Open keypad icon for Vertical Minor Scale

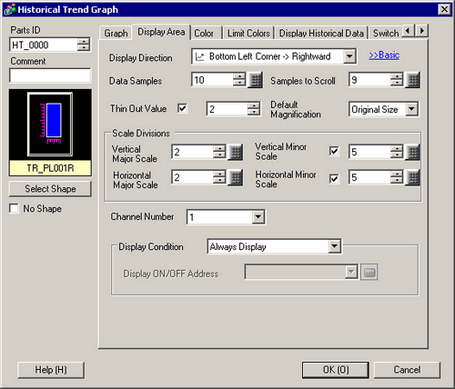point(413,152)
